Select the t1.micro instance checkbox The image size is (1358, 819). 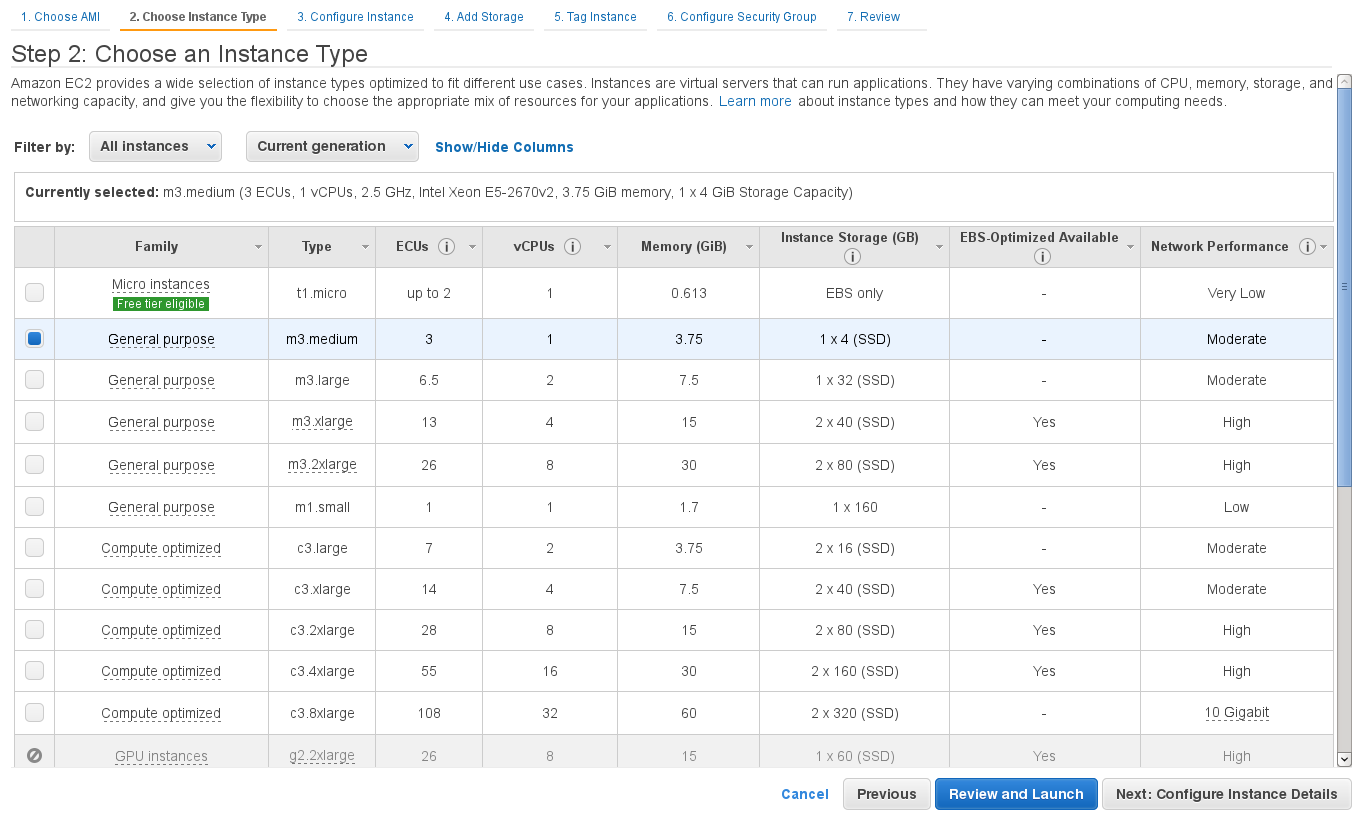34,293
